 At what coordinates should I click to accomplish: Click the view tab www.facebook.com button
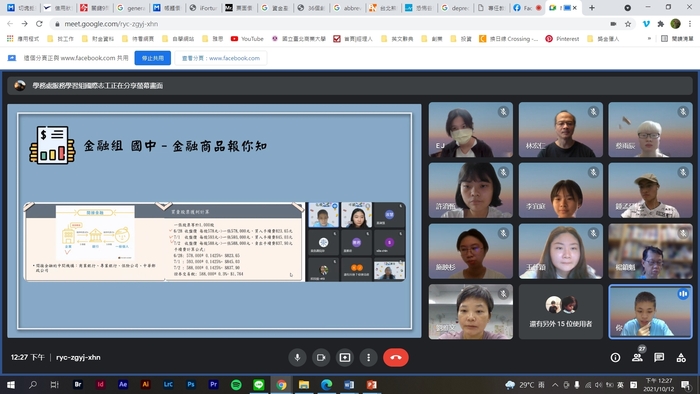click(x=221, y=58)
